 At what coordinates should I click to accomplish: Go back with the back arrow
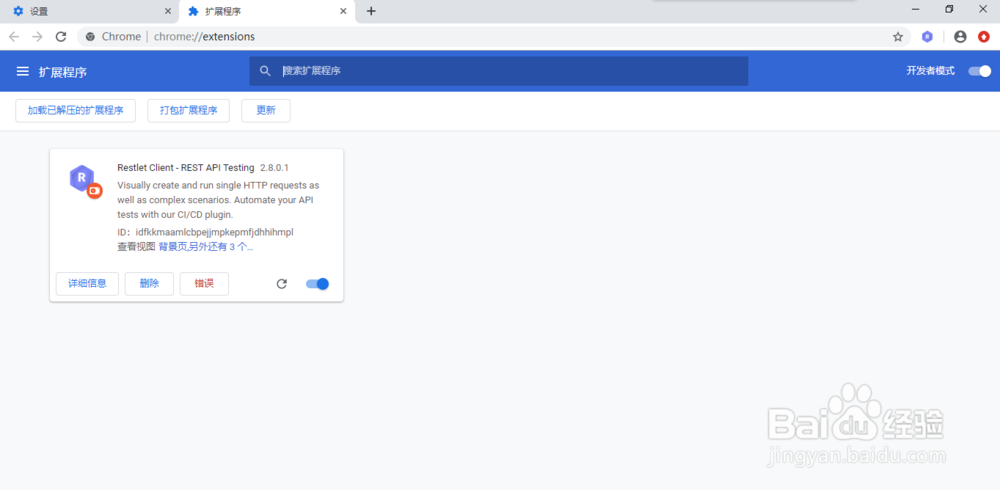14,37
